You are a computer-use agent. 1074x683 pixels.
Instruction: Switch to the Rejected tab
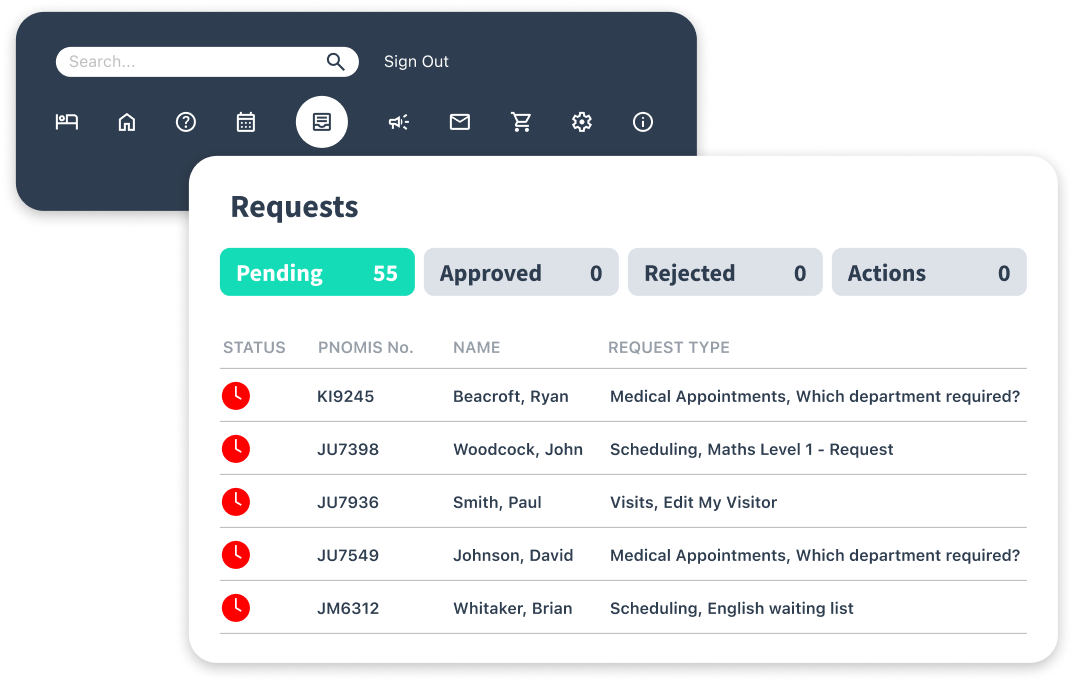[x=725, y=273]
